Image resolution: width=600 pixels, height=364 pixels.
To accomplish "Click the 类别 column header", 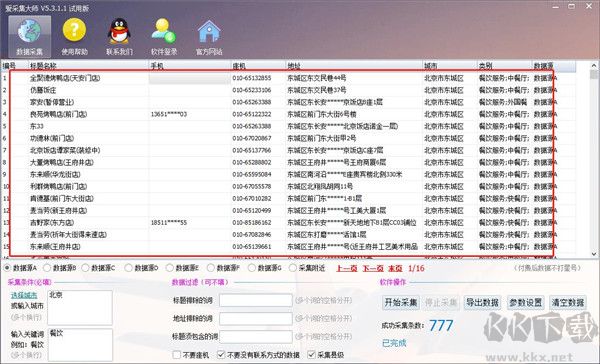I will click(x=504, y=66).
